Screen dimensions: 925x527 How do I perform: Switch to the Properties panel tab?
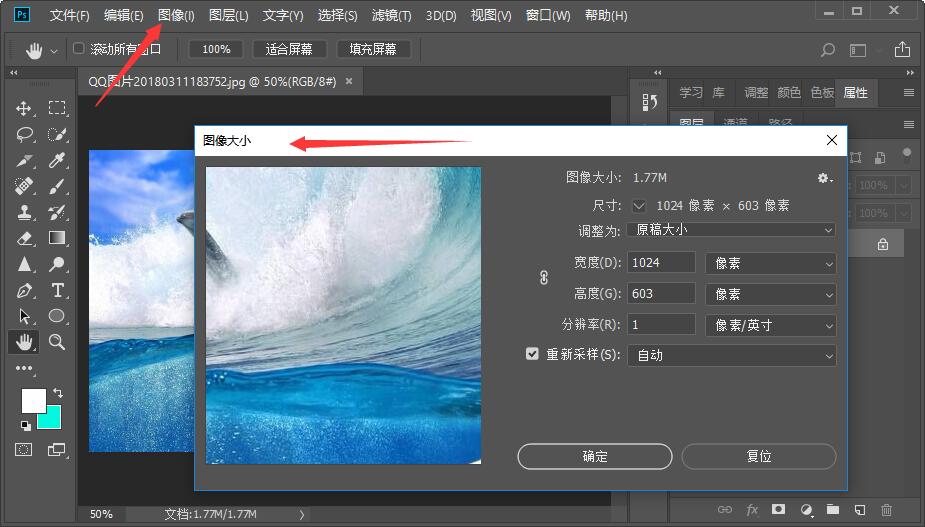tap(856, 93)
